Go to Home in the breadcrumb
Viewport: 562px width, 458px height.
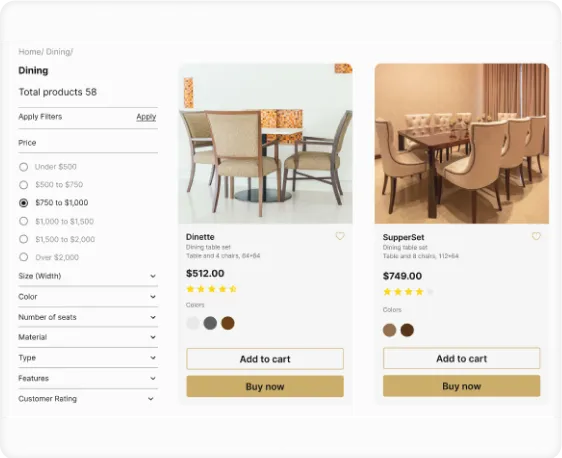[30, 52]
